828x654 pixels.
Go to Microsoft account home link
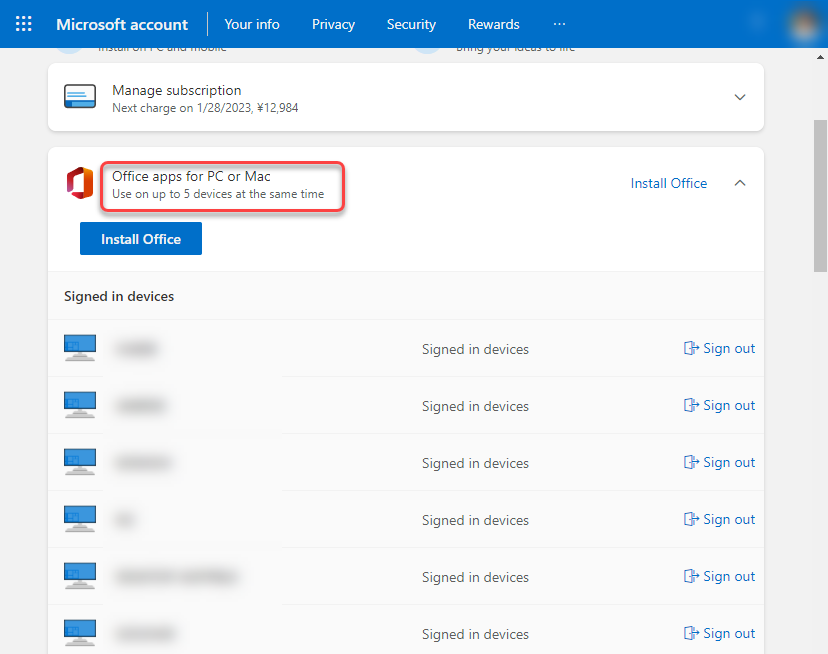point(122,24)
